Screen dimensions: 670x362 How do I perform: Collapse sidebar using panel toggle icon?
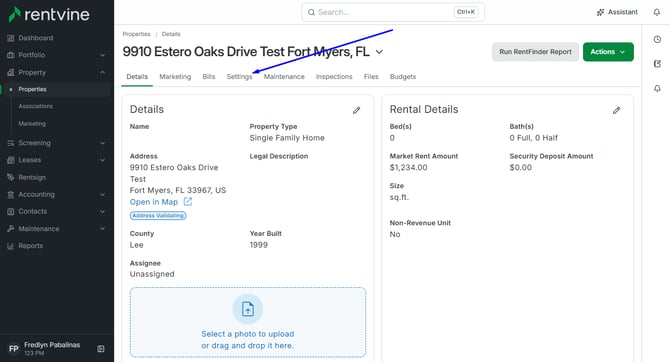click(101, 349)
